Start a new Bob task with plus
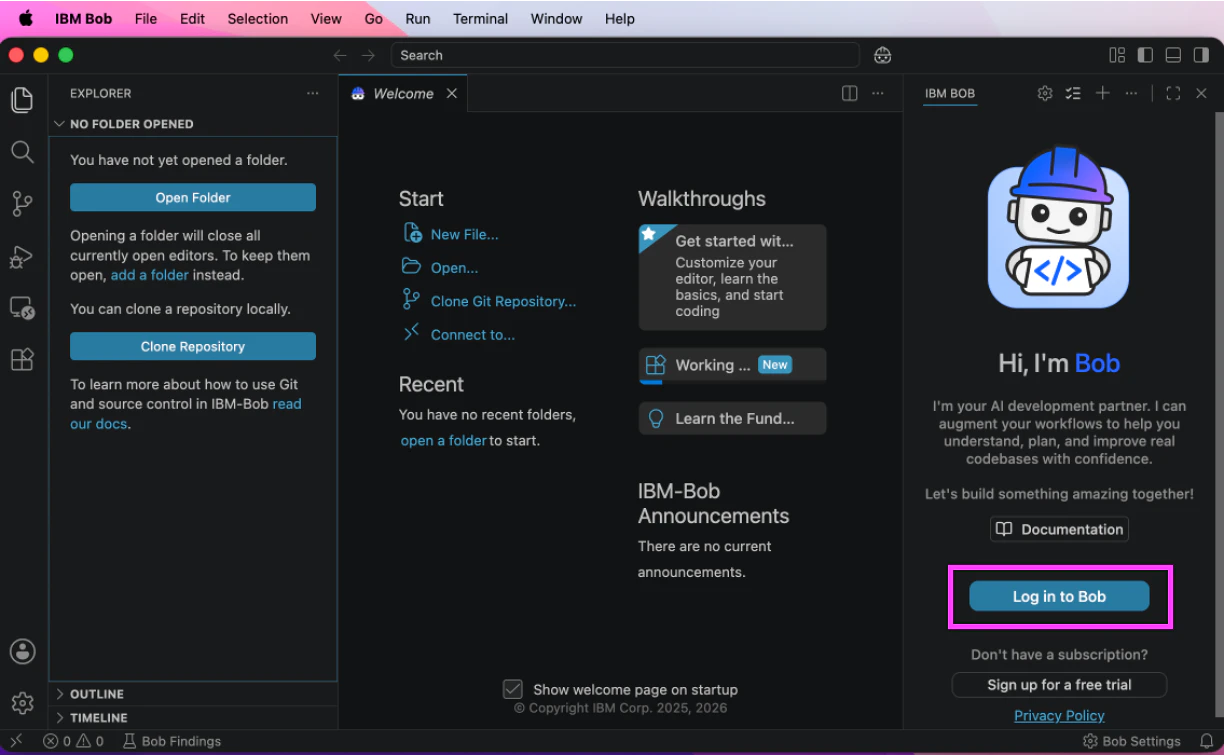The height and width of the screenshot is (756, 1224). 1102,93
